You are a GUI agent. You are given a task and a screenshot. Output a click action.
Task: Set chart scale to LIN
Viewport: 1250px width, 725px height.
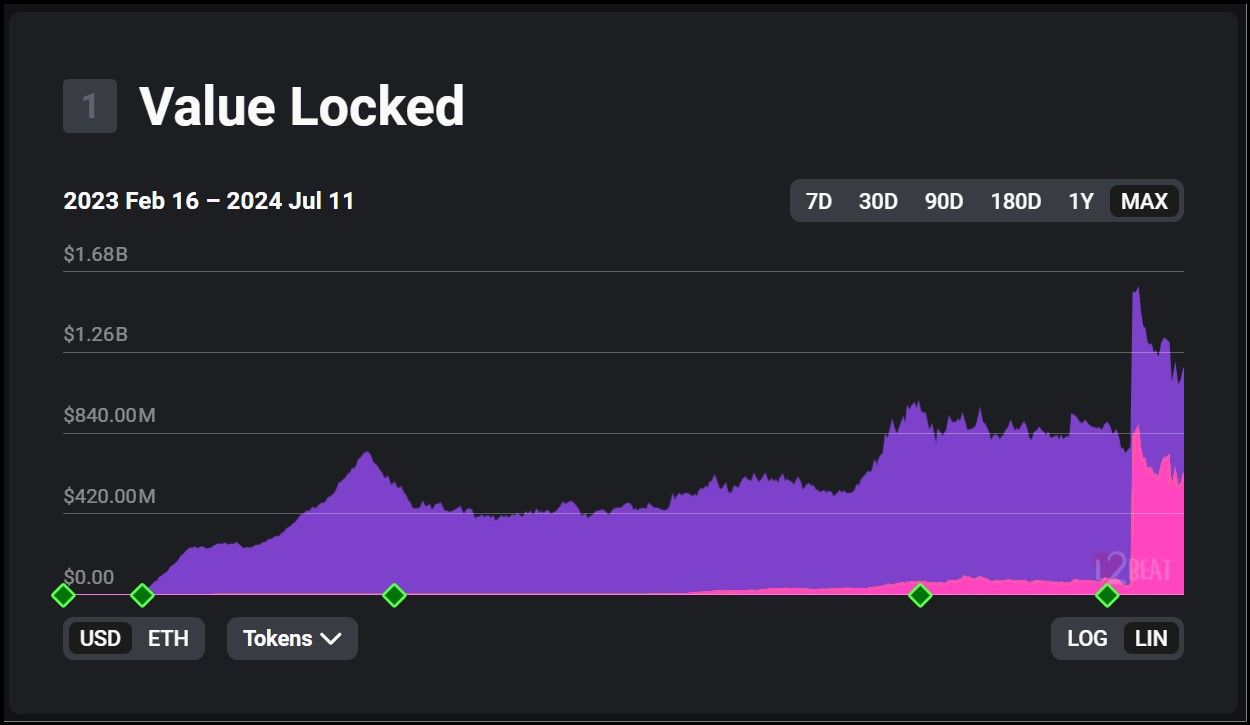click(1151, 639)
